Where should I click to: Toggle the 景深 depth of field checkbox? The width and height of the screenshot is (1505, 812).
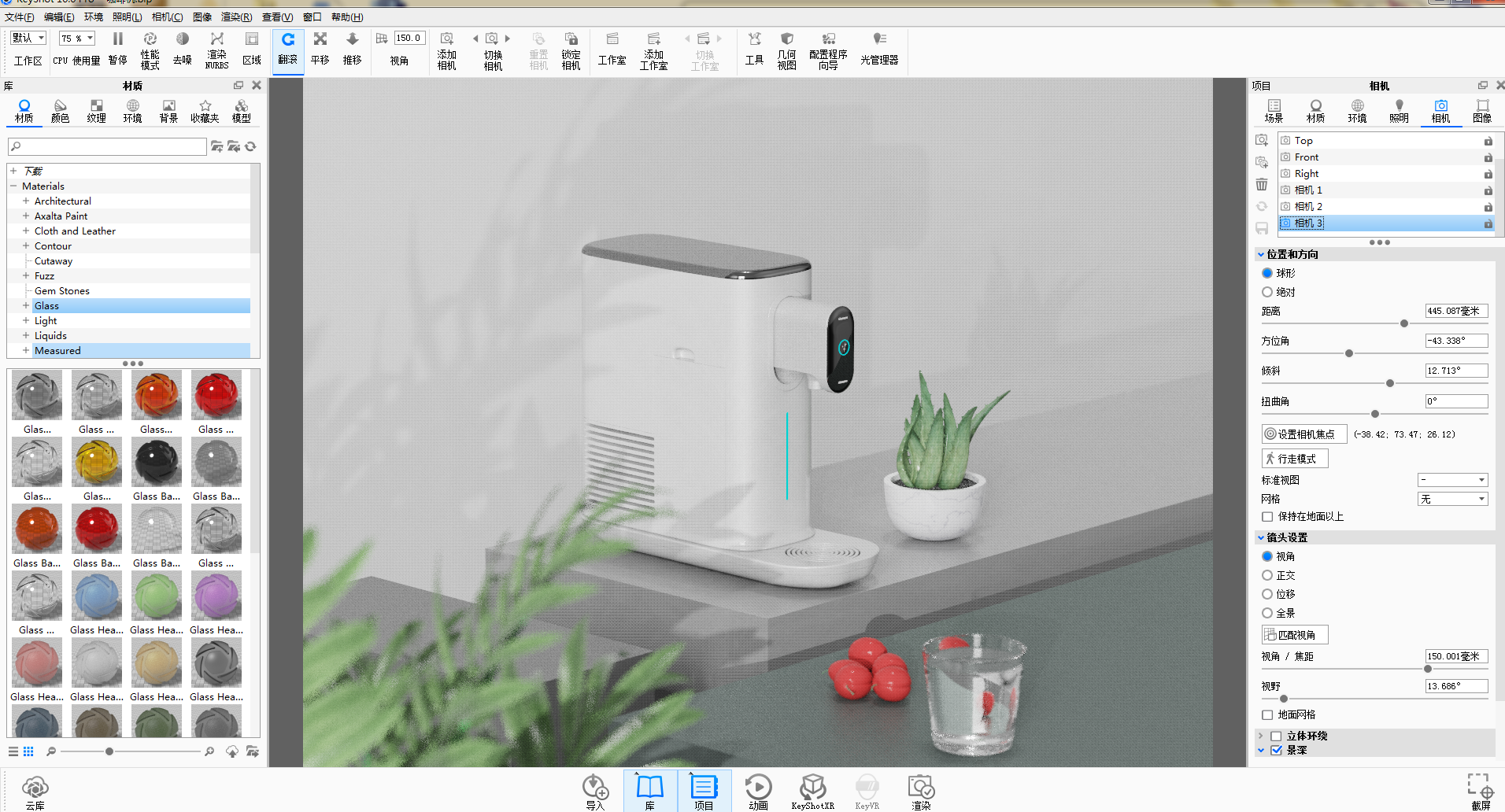point(1277,751)
